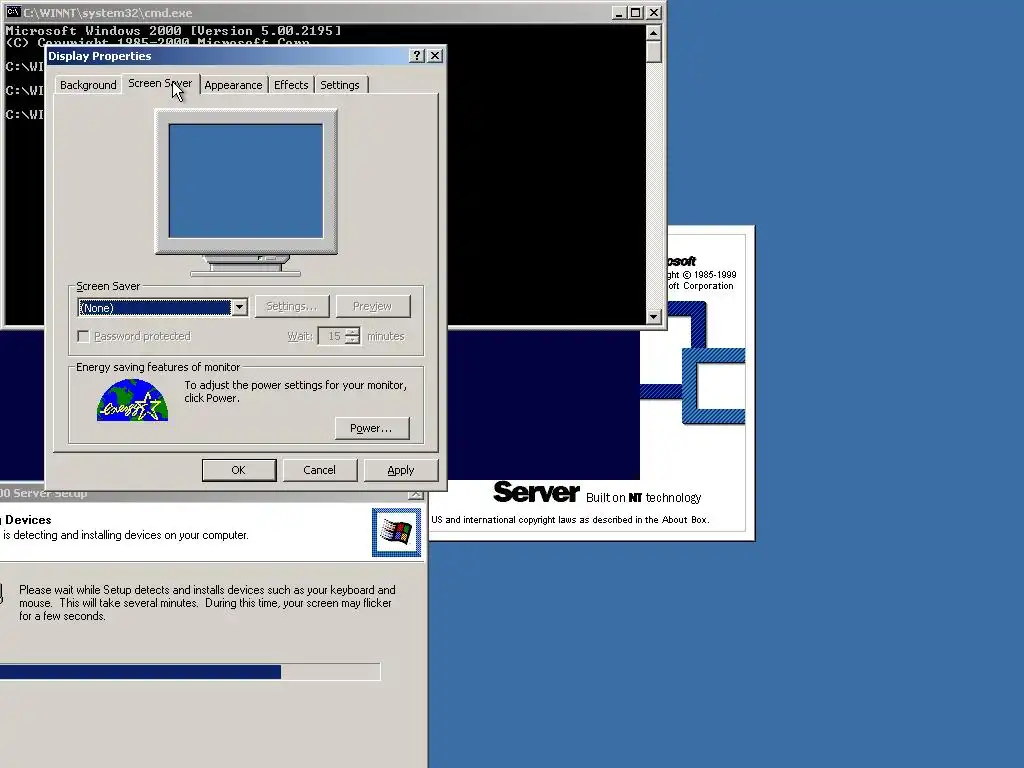Decrease wait minutes with spinner down arrow
The image size is (1024, 768).
tap(353, 340)
